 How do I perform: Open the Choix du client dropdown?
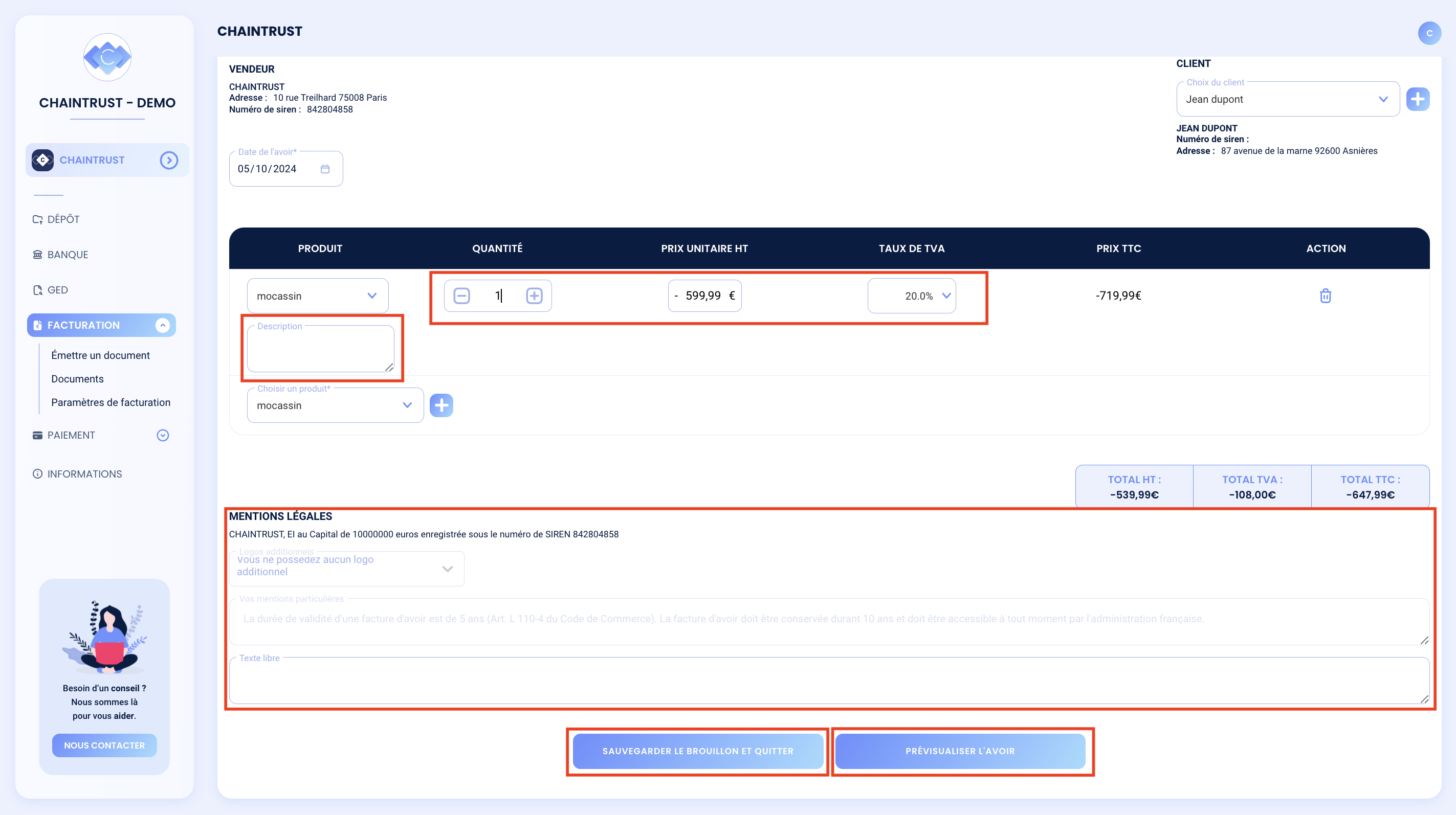pyautogui.click(x=1288, y=99)
